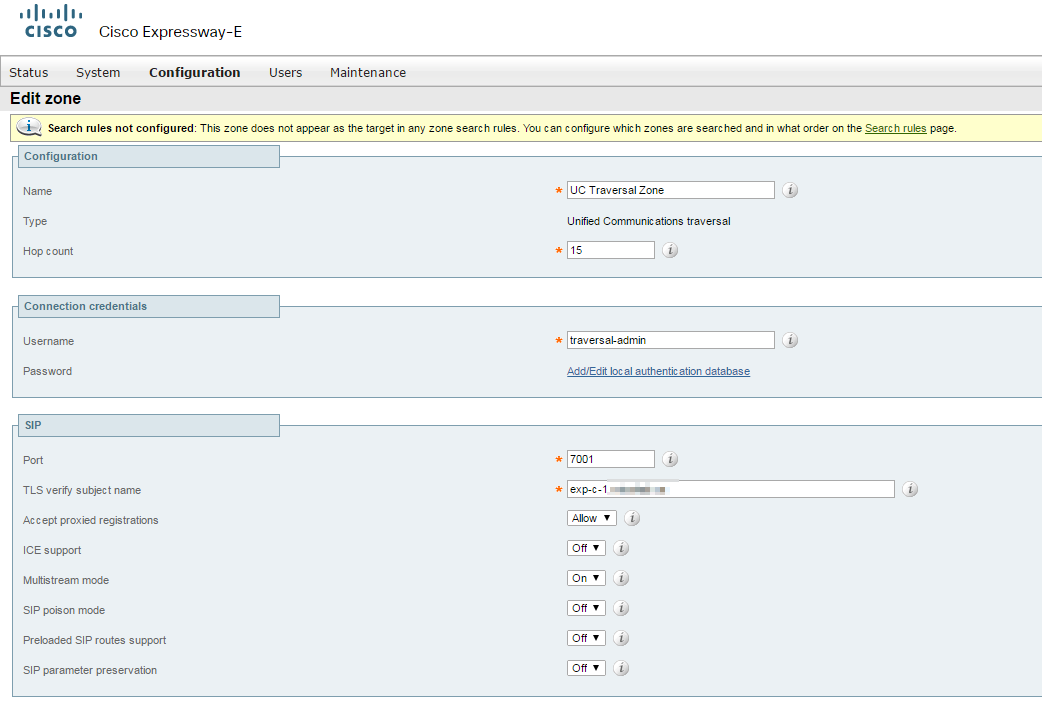Open info icon next to Username field
Viewport: 1042px width, 702px height.
click(789, 340)
